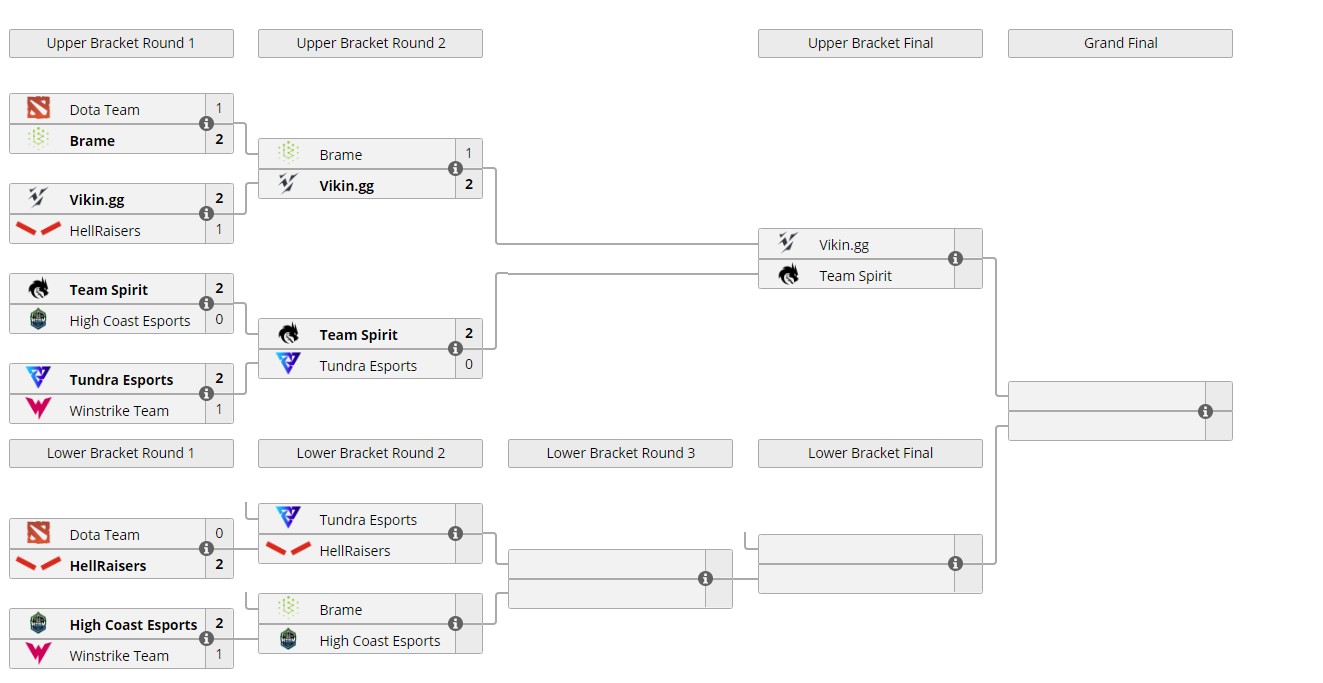1323x683 pixels.
Task: Click Vikin.gg team name in Upper Bracket Final
Action: click(x=843, y=245)
